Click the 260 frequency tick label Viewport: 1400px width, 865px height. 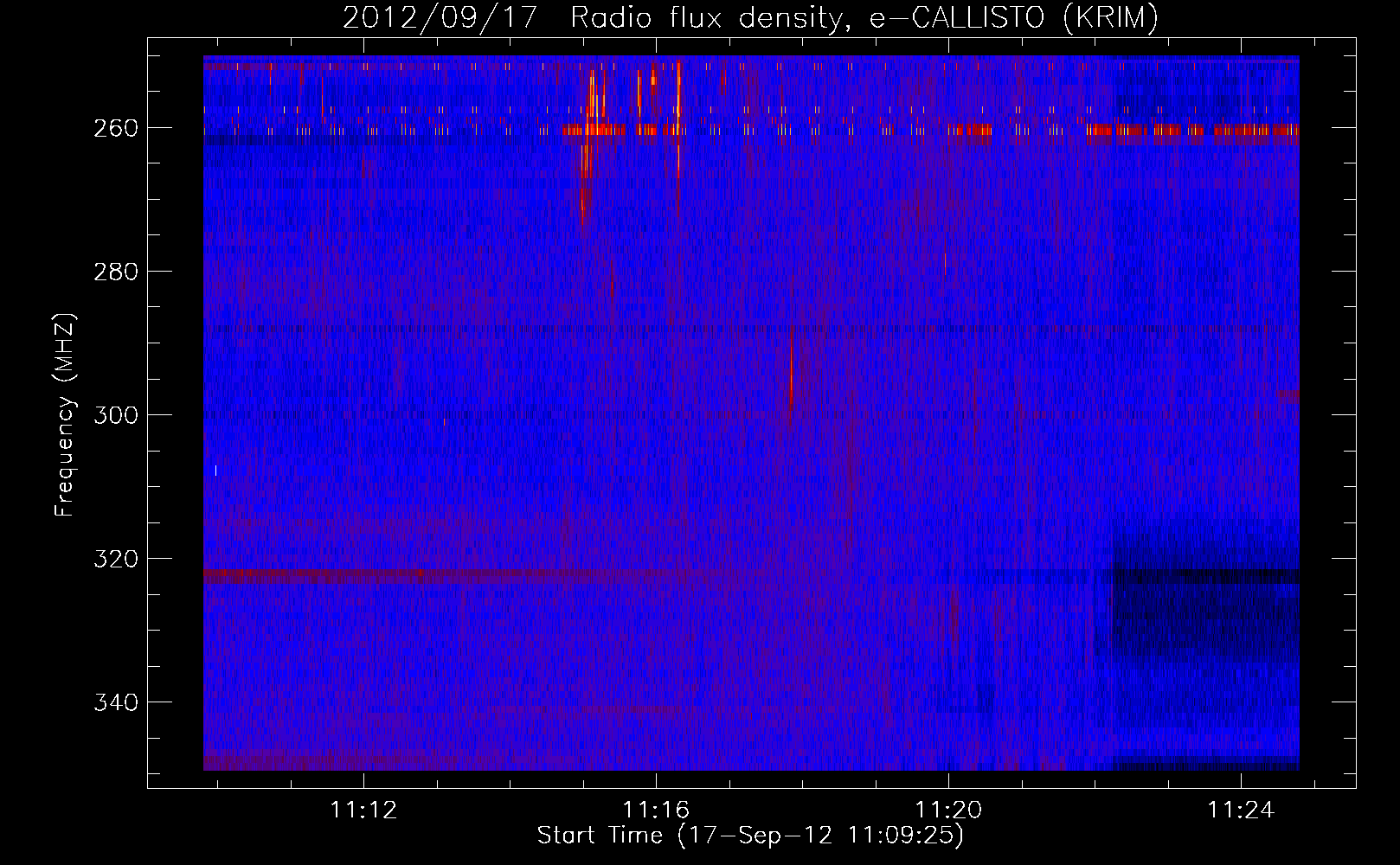pyautogui.click(x=115, y=128)
